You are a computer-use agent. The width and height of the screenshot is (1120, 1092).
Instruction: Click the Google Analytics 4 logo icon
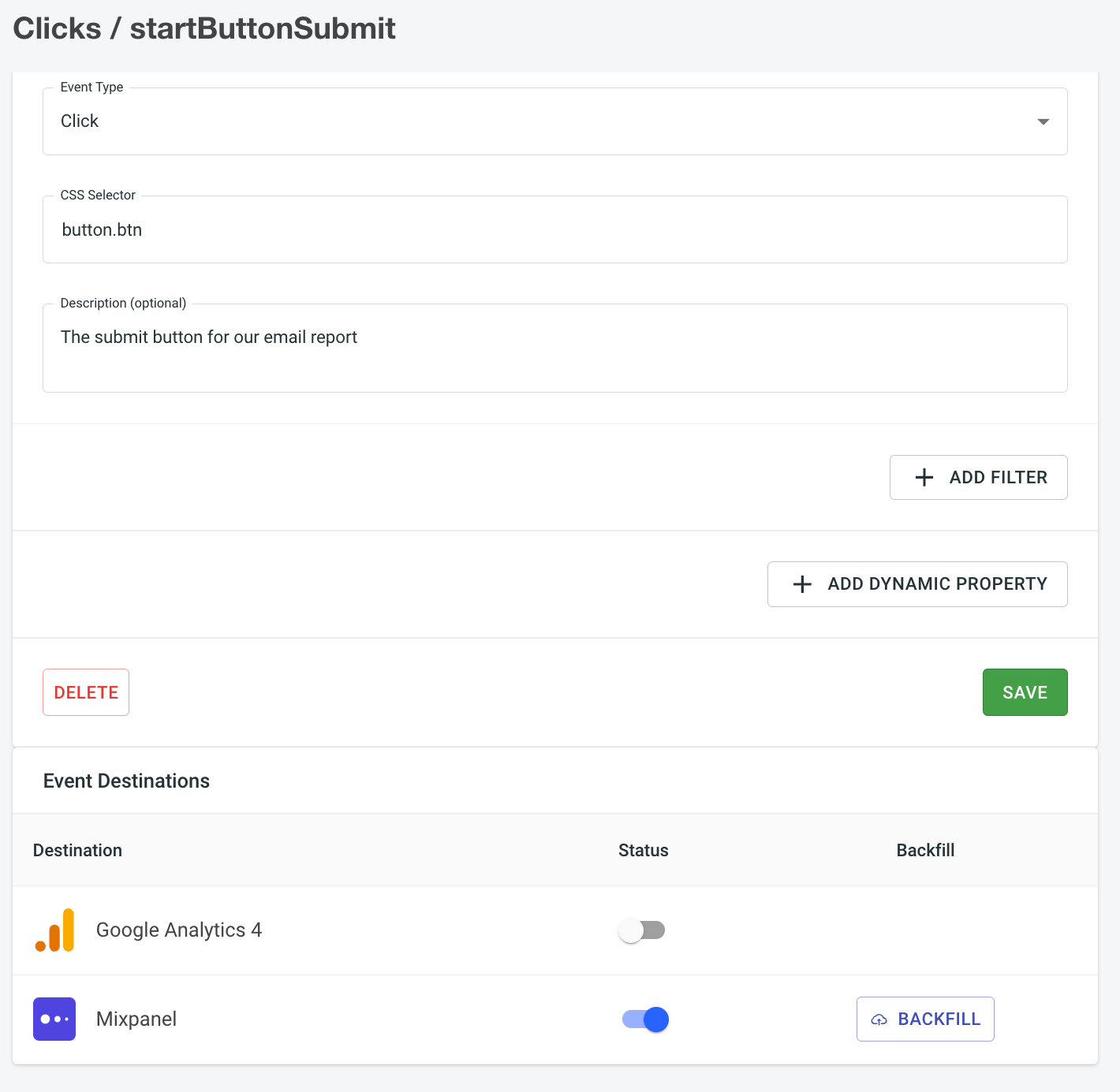[54, 930]
